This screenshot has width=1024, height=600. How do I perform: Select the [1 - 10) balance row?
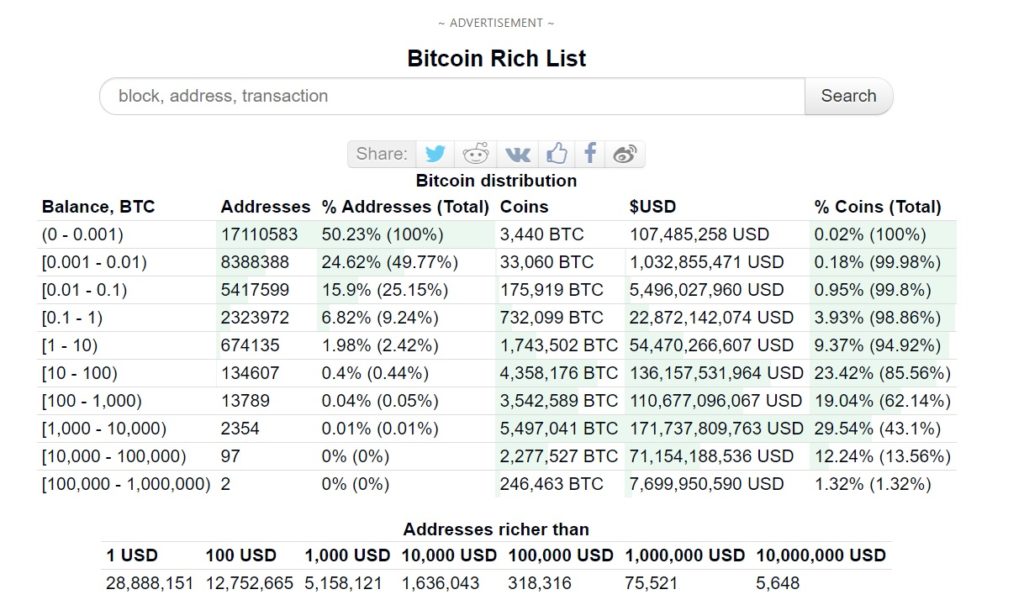[x=496, y=345]
